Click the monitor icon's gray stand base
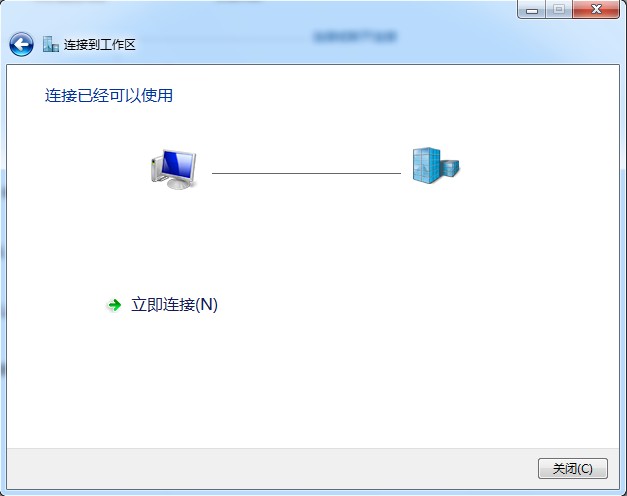The height and width of the screenshot is (496, 627). click(x=179, y=184)
